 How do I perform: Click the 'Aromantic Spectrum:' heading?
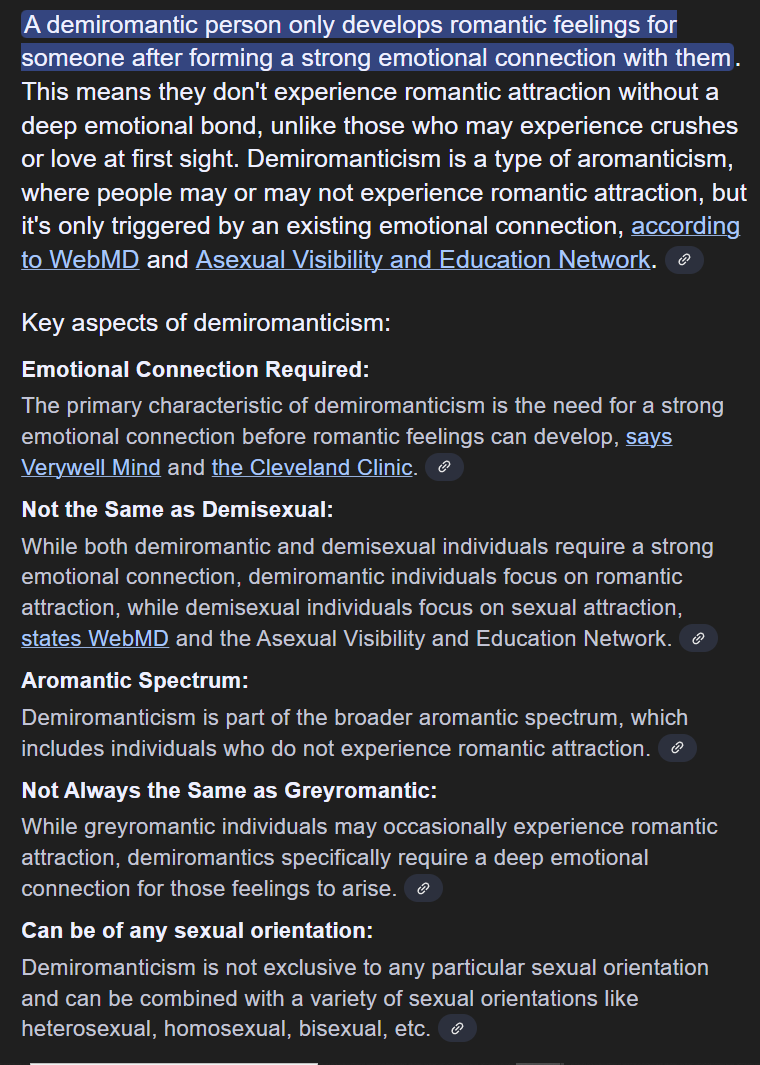pyautogui.click(x=135, y=680)
